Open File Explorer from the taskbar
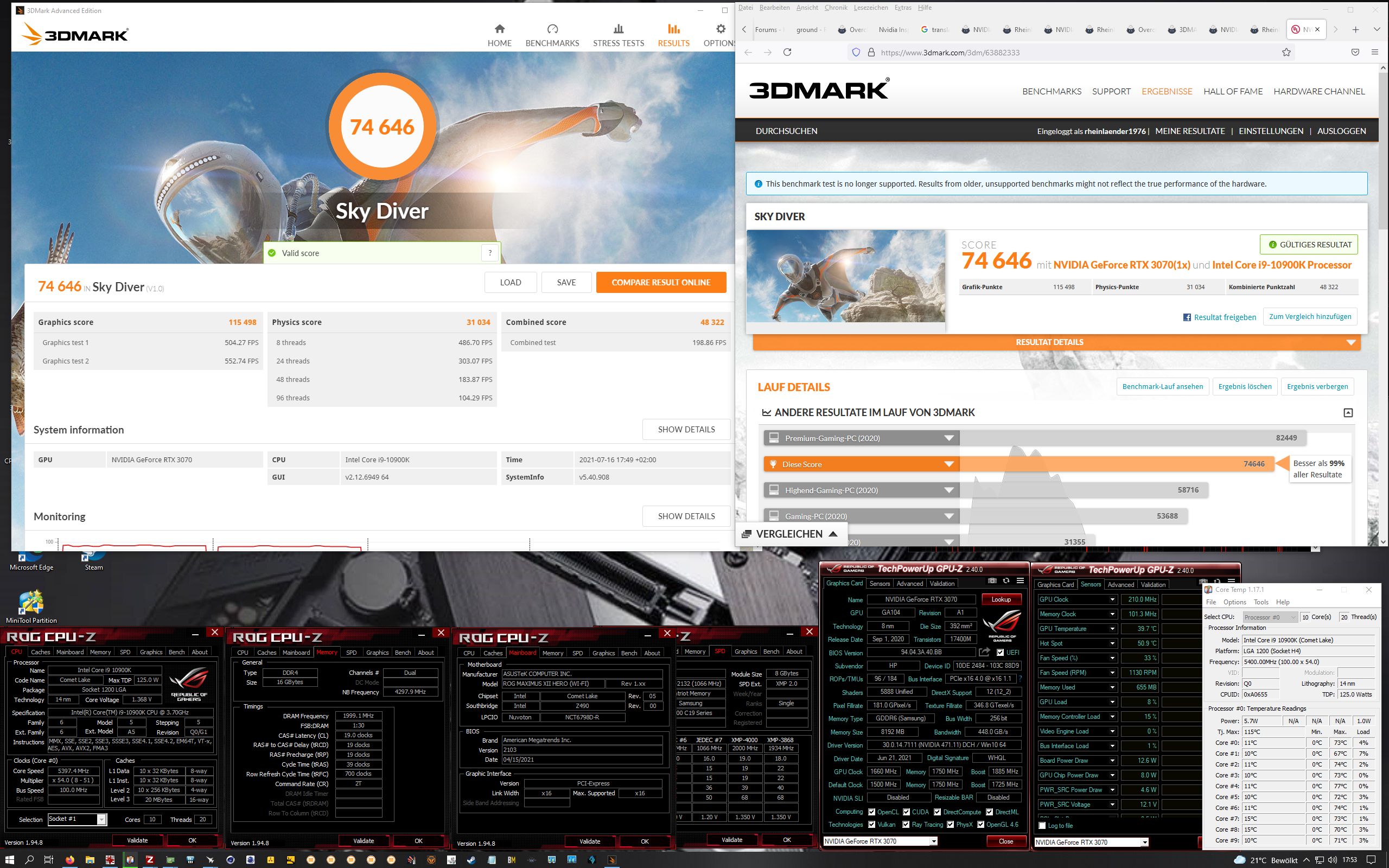Viewport: 1389px width, 868px height. pos(90,859)
